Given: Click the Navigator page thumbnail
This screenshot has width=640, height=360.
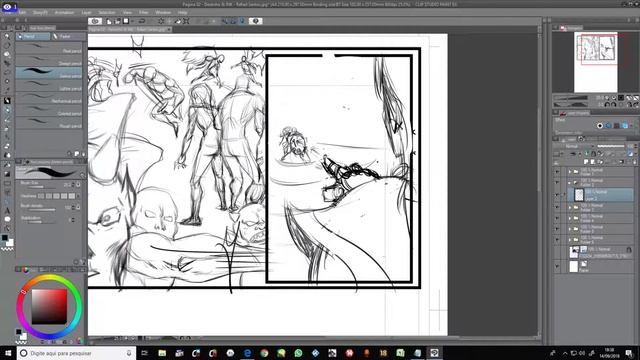Looking at the screenshot, I should point(596,62).
